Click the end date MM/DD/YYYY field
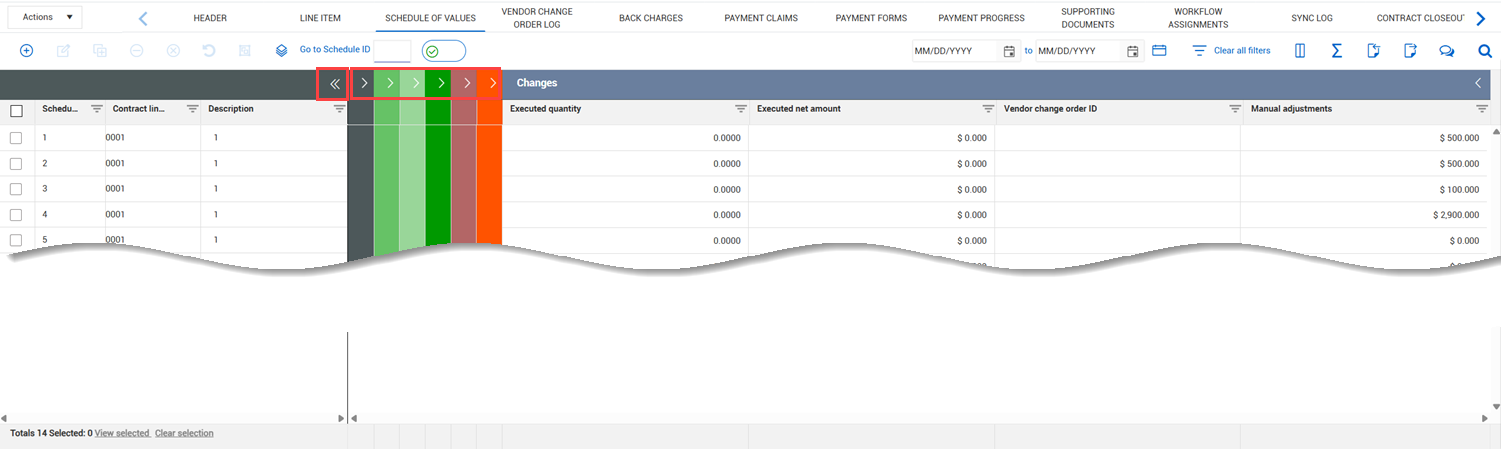Screen dimensions: 1501x449 (1080, 51)
